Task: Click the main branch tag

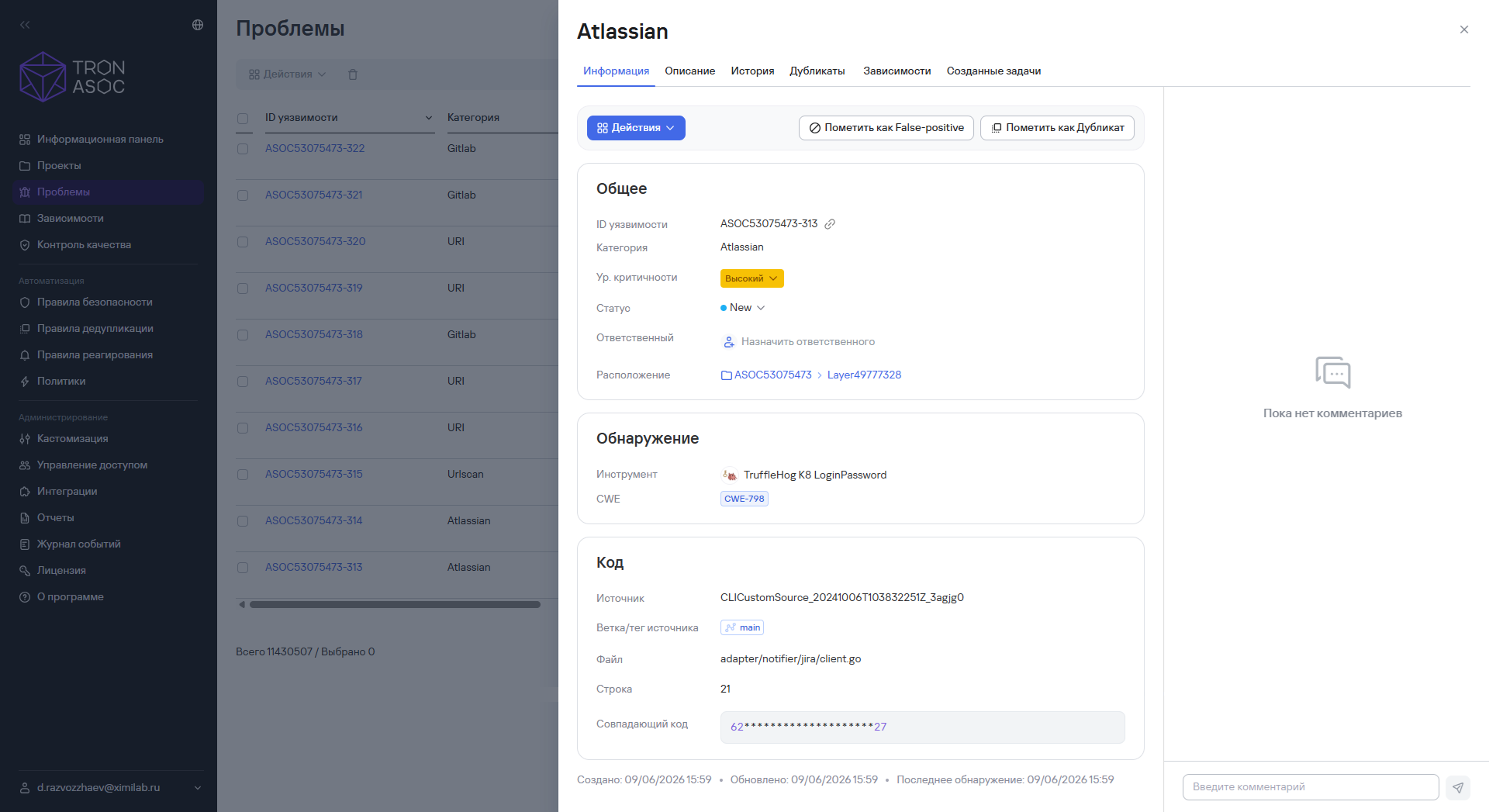Action: click(742, 627)
